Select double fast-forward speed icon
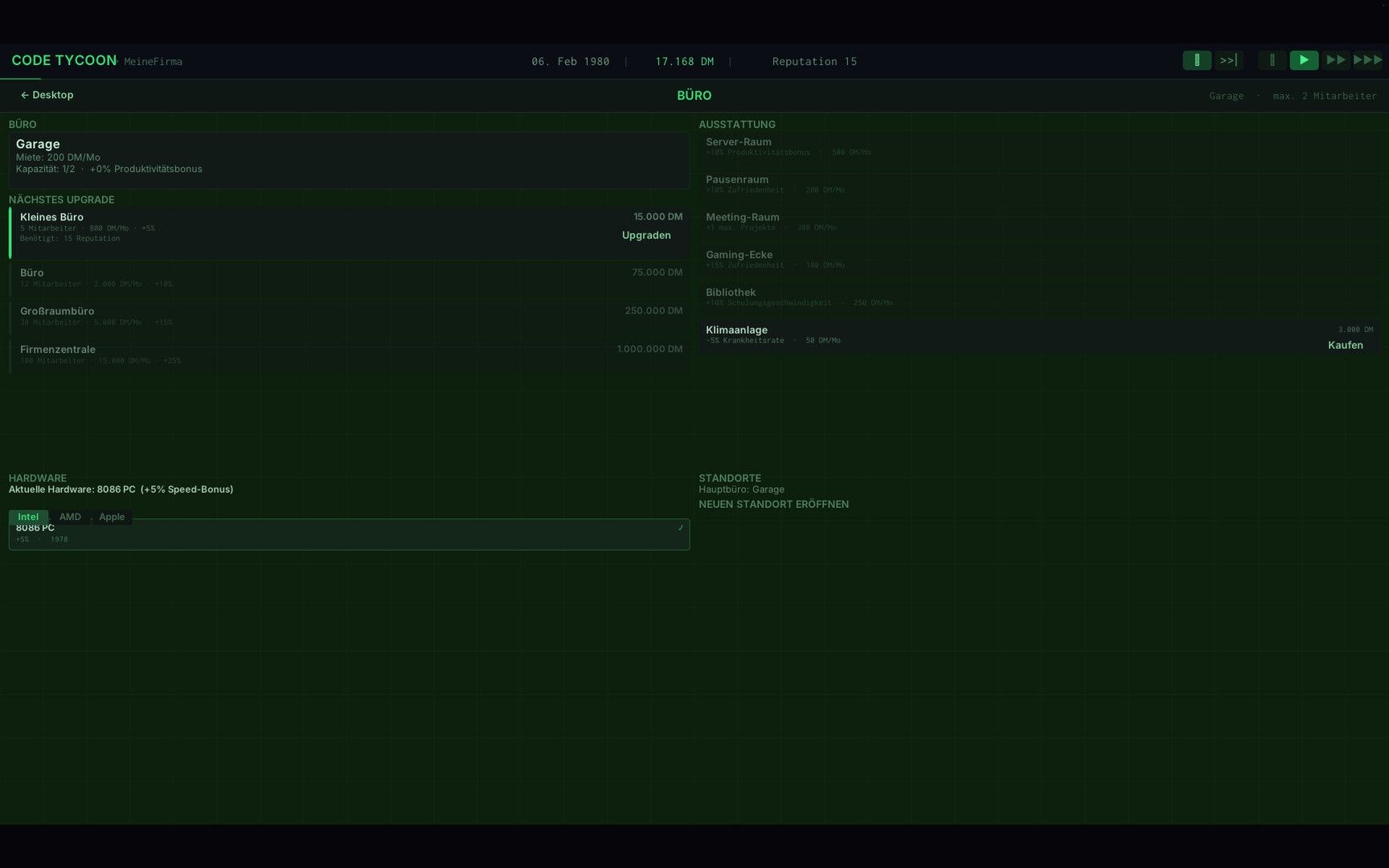This screenshot has width=1389, height=868. [1336, 60]
